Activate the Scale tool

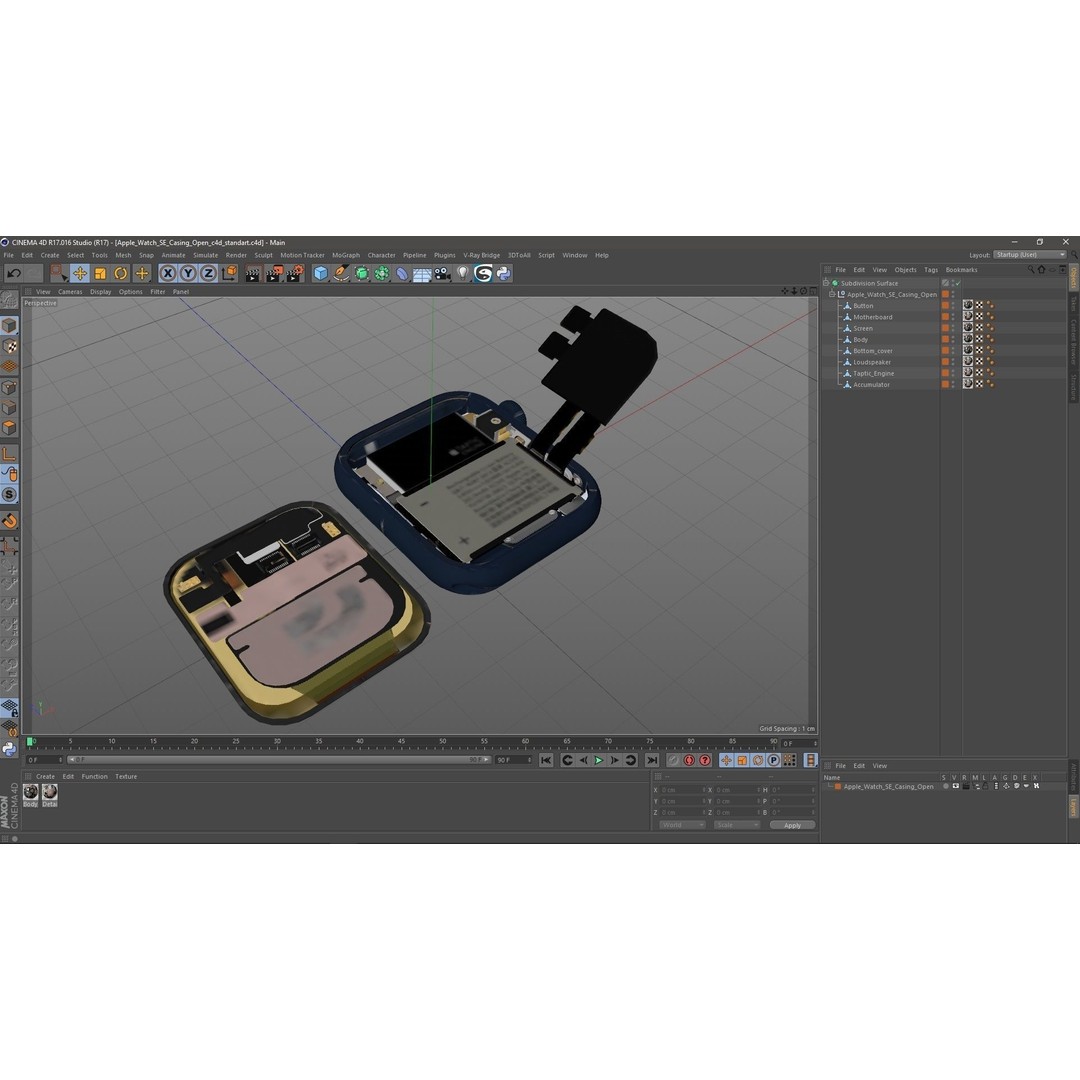coord(101,273)
